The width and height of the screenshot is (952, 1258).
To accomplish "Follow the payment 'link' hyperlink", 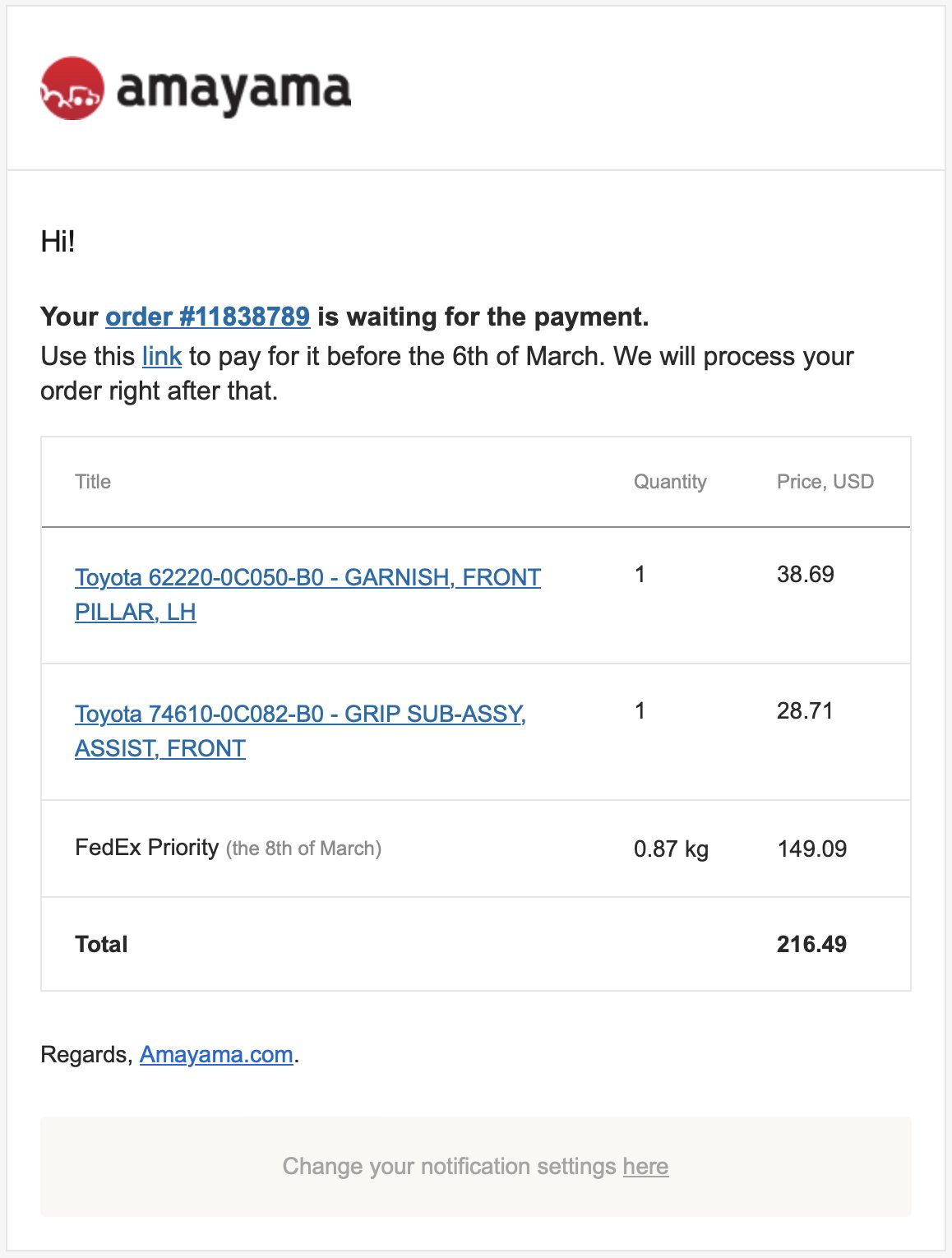I will 162,356.
